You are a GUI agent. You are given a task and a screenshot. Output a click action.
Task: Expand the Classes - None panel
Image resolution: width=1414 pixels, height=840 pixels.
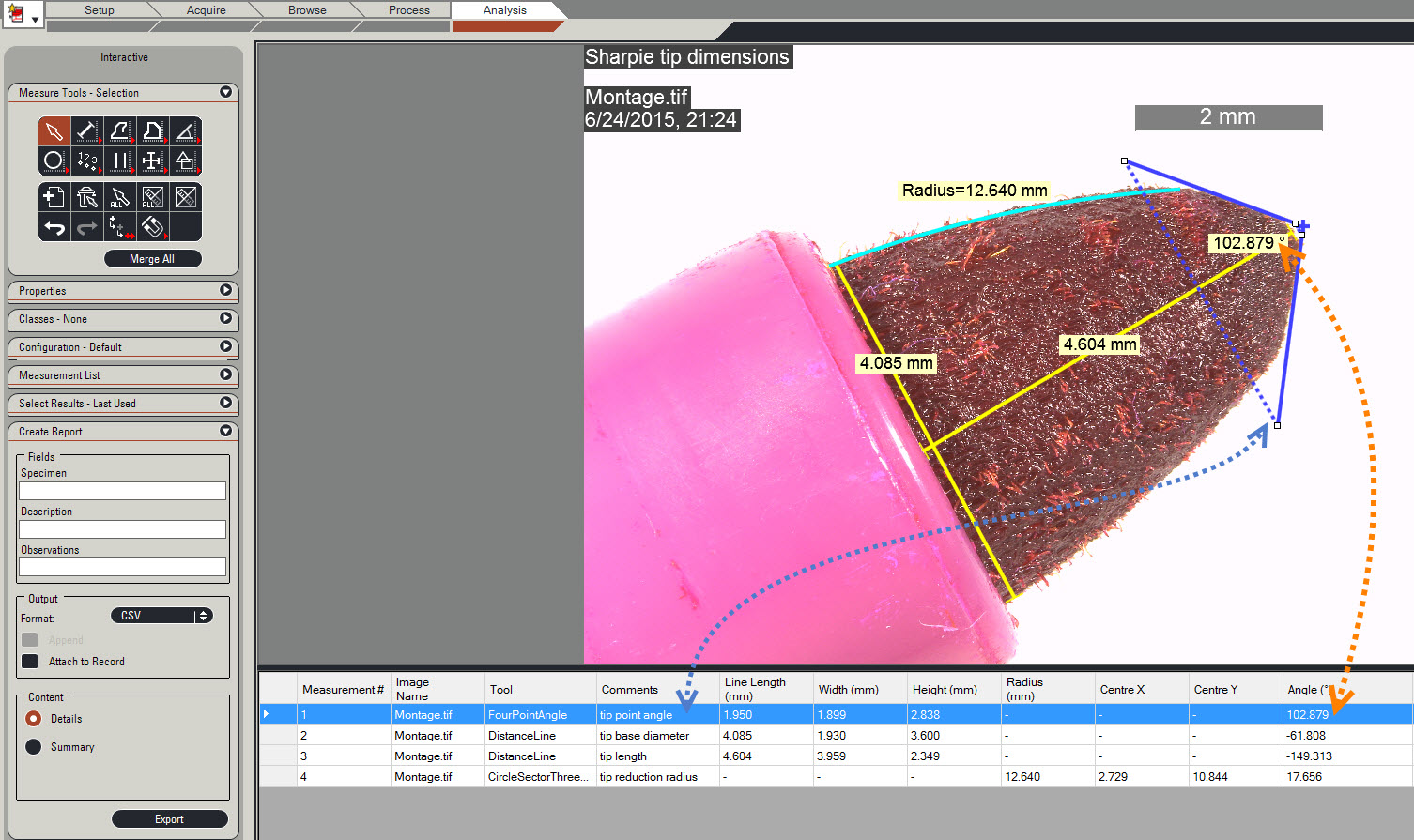pyautogui.click(x=225, y=318)
